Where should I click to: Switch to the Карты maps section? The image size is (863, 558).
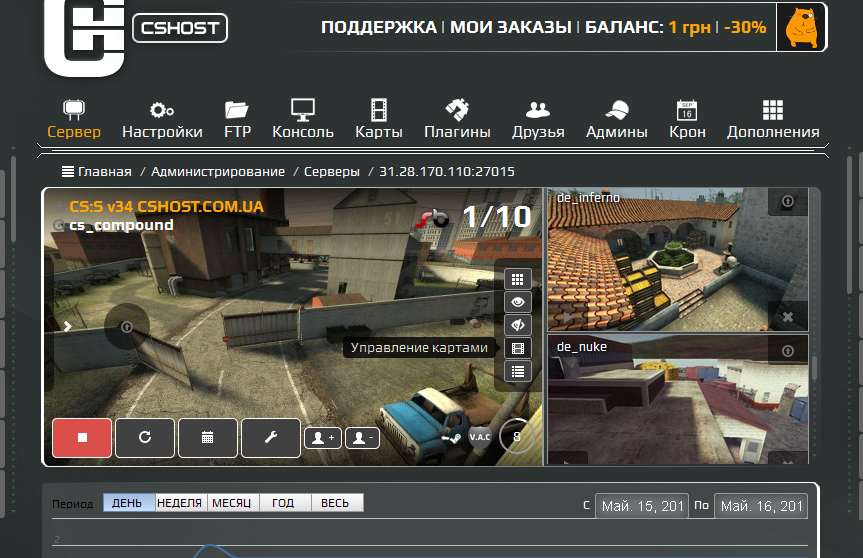pos(379,119)
